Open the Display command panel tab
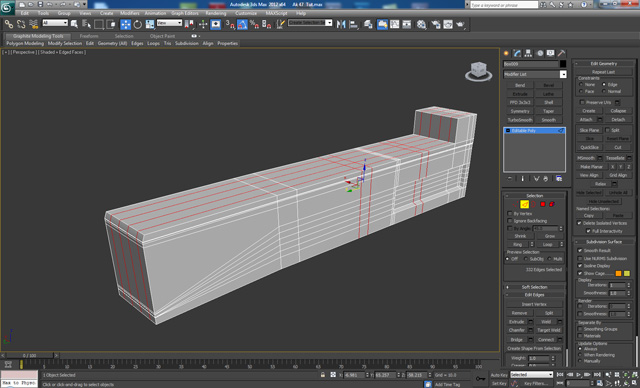This screenshot has width=640, height=388. coord(550,53)
